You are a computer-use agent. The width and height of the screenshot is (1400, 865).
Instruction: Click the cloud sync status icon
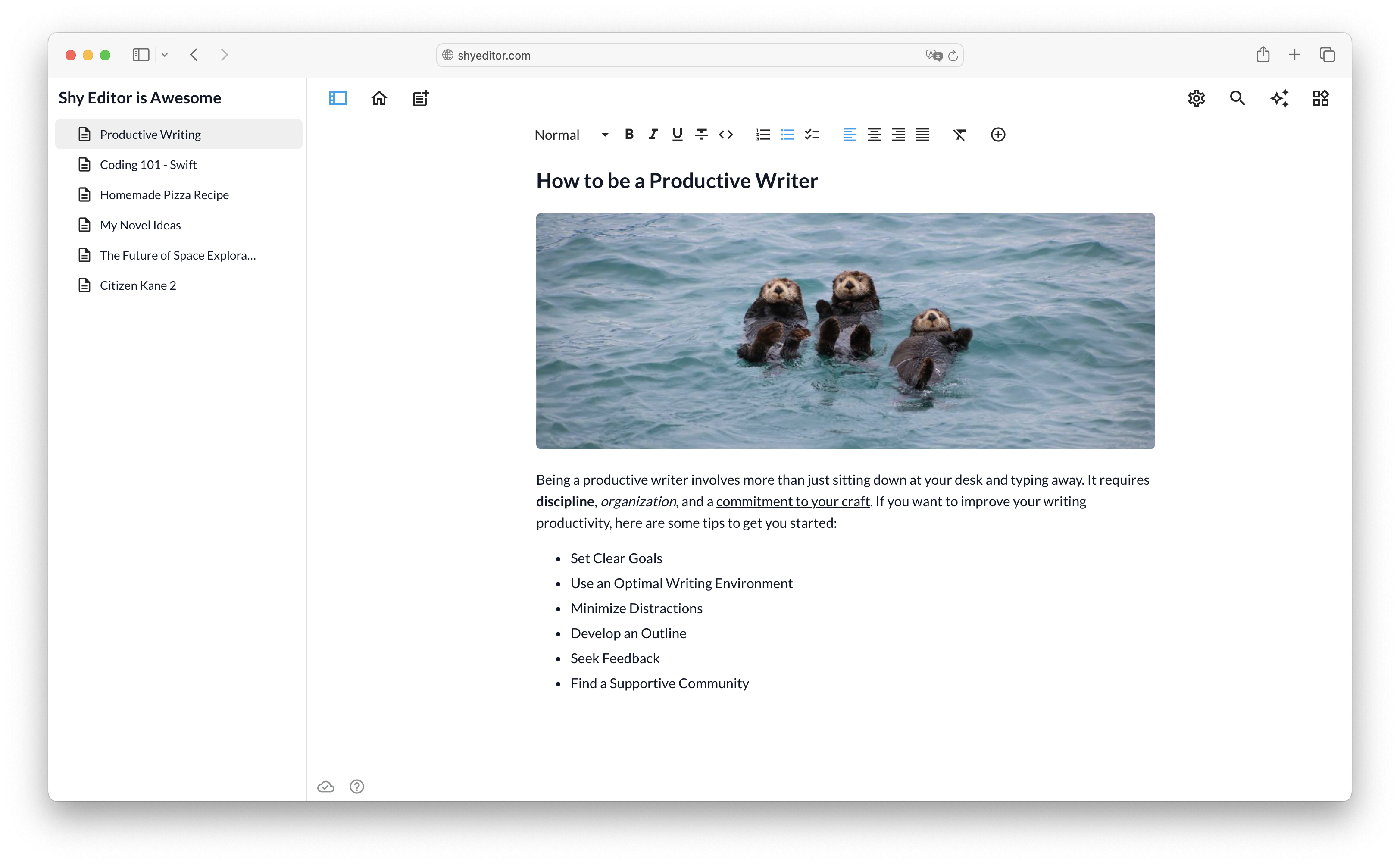click(326, 787)
